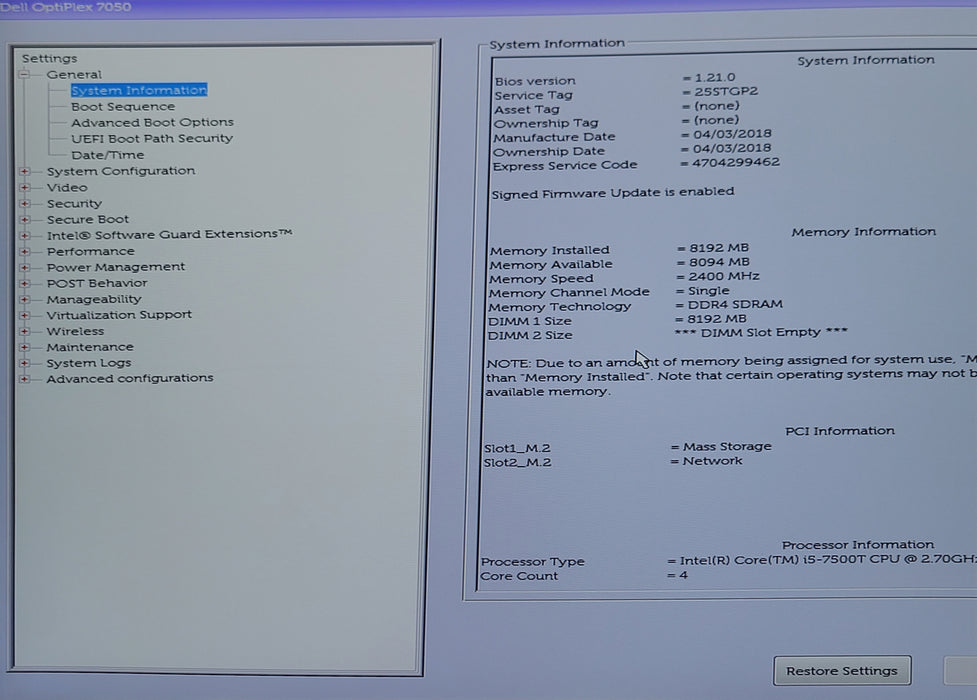Expand the Advanced configurations node
Screen dimensions: 977x700
[24, 379]
